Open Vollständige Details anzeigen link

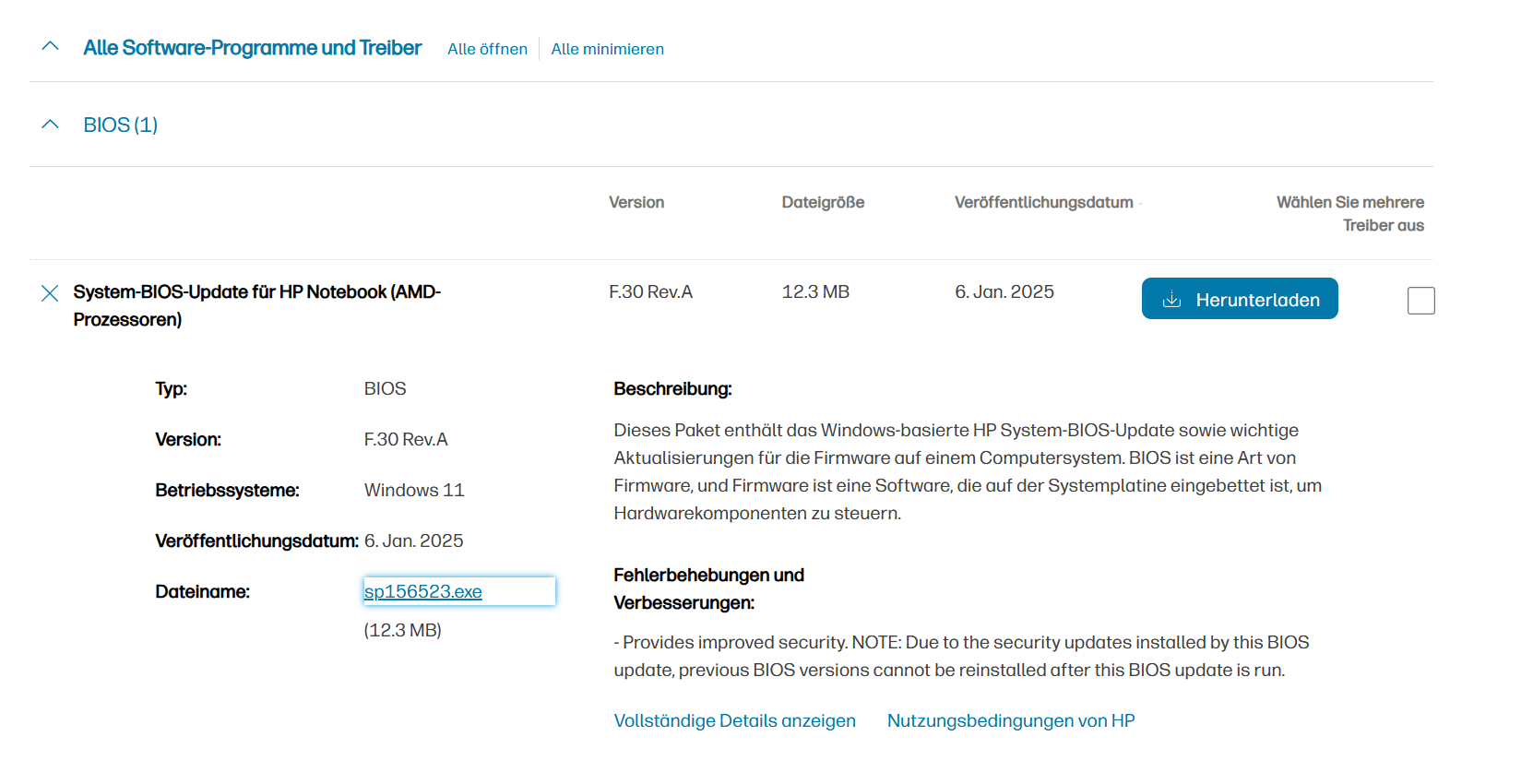(735, 720)
